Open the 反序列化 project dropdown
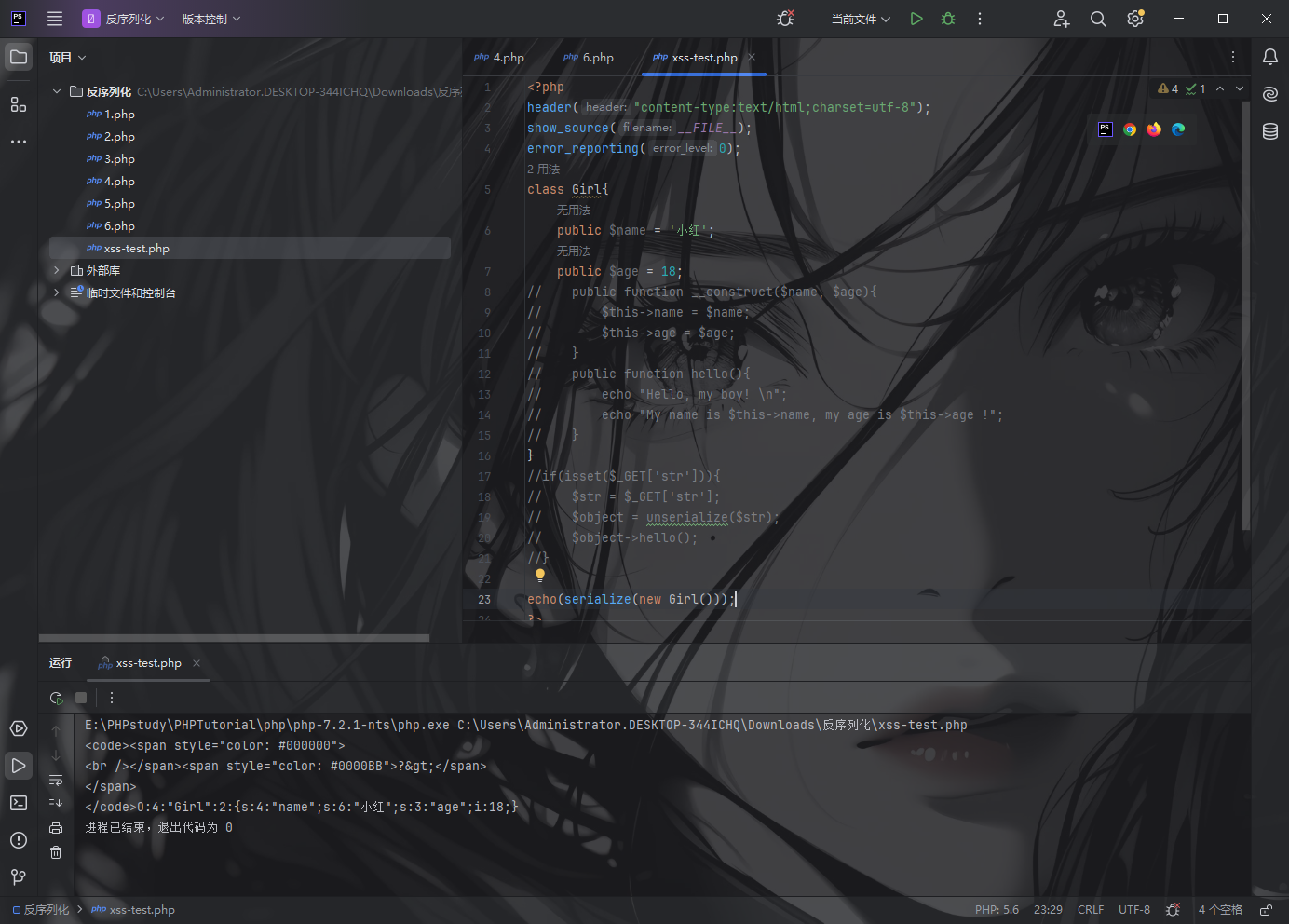Image resolution: width=1289 pixels, height=924 pixels. click(124, 19)
